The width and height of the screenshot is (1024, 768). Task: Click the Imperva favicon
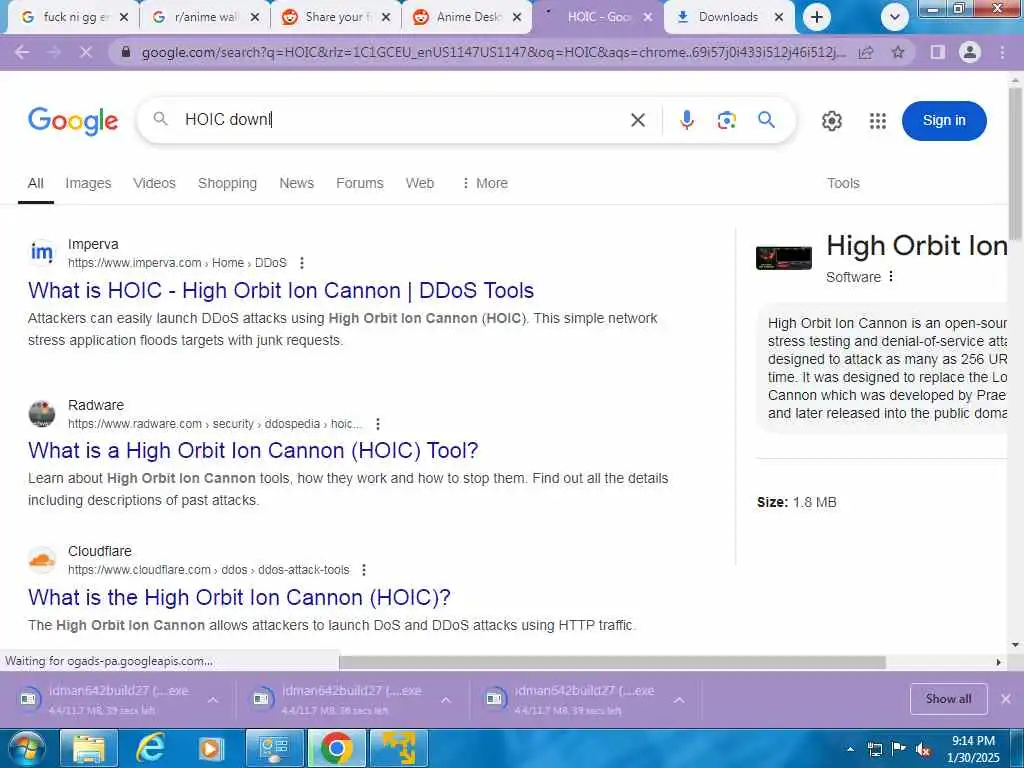[x=42, y=253]
